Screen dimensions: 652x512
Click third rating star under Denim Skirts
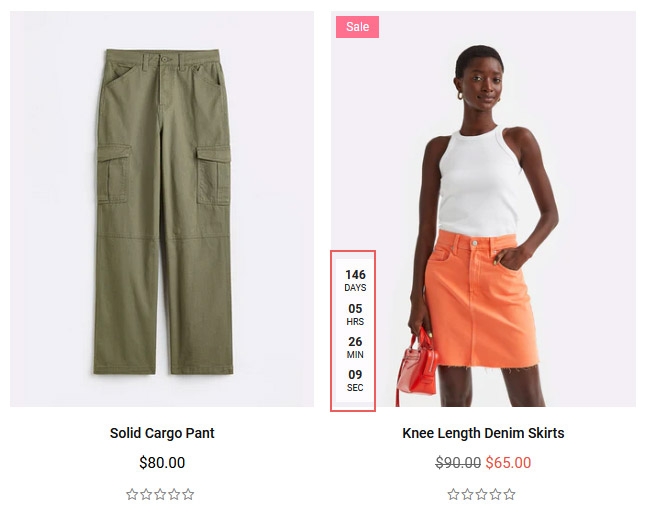coord(482,494)
